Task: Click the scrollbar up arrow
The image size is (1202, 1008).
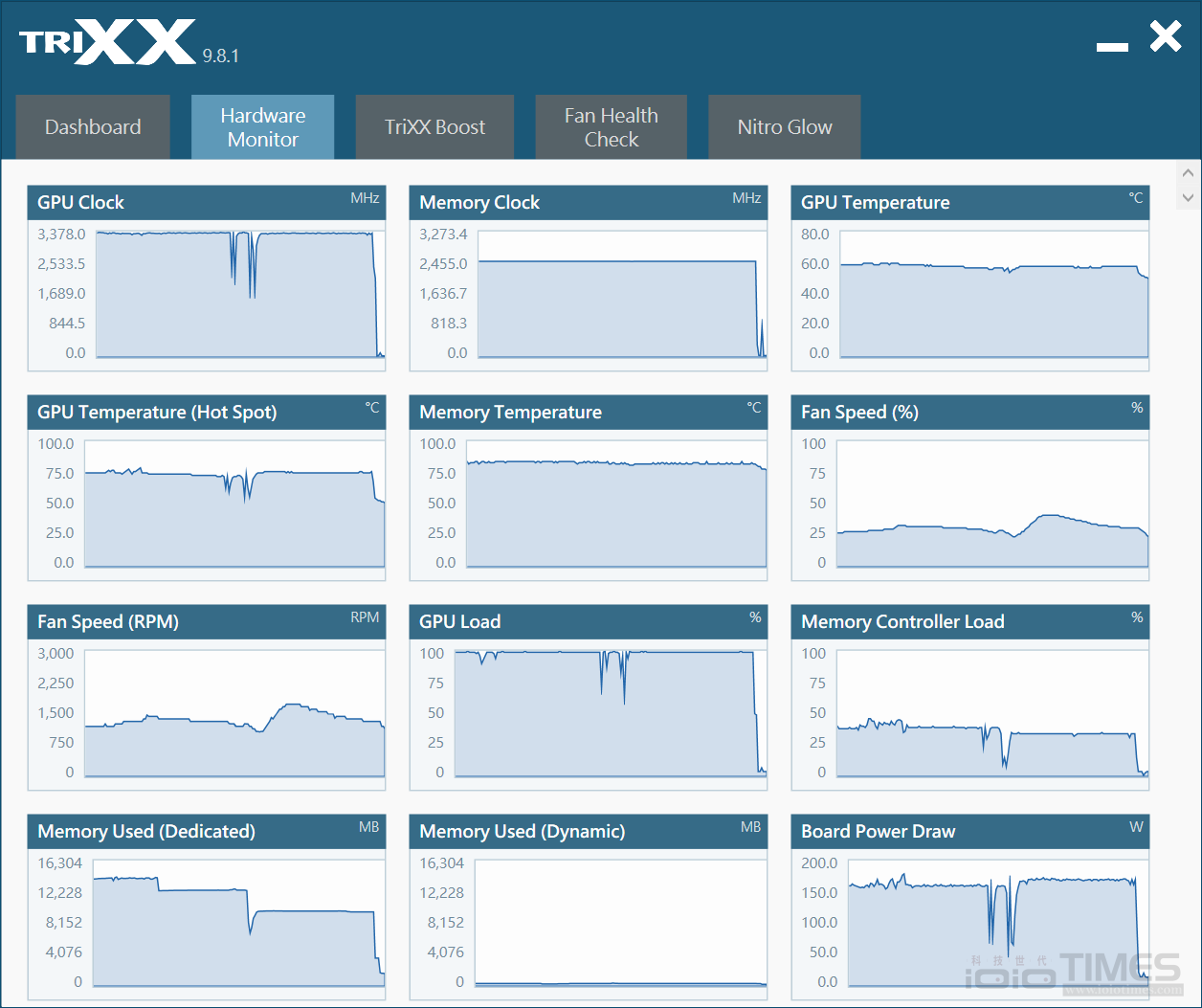Action: point(1188,173)
